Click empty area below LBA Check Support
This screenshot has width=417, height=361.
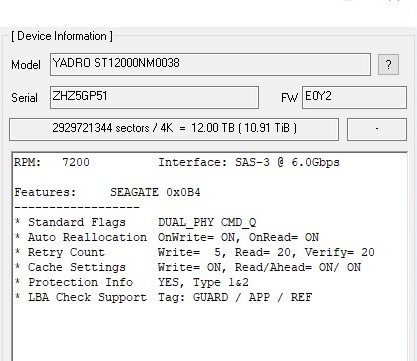tap(210, 330)
